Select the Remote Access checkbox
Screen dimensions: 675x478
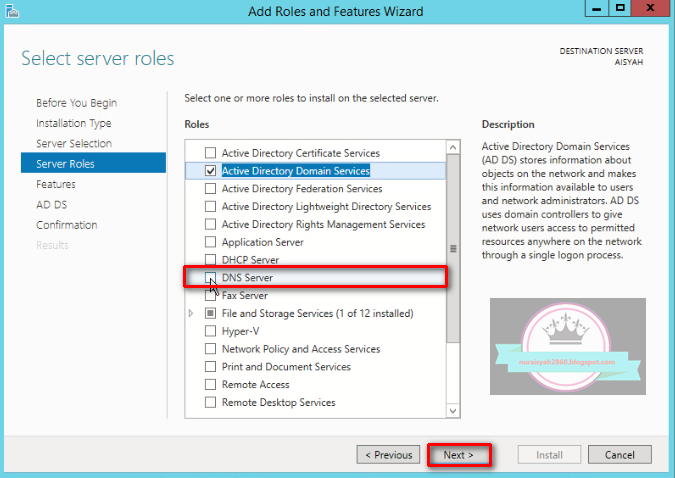coord(210,385)
